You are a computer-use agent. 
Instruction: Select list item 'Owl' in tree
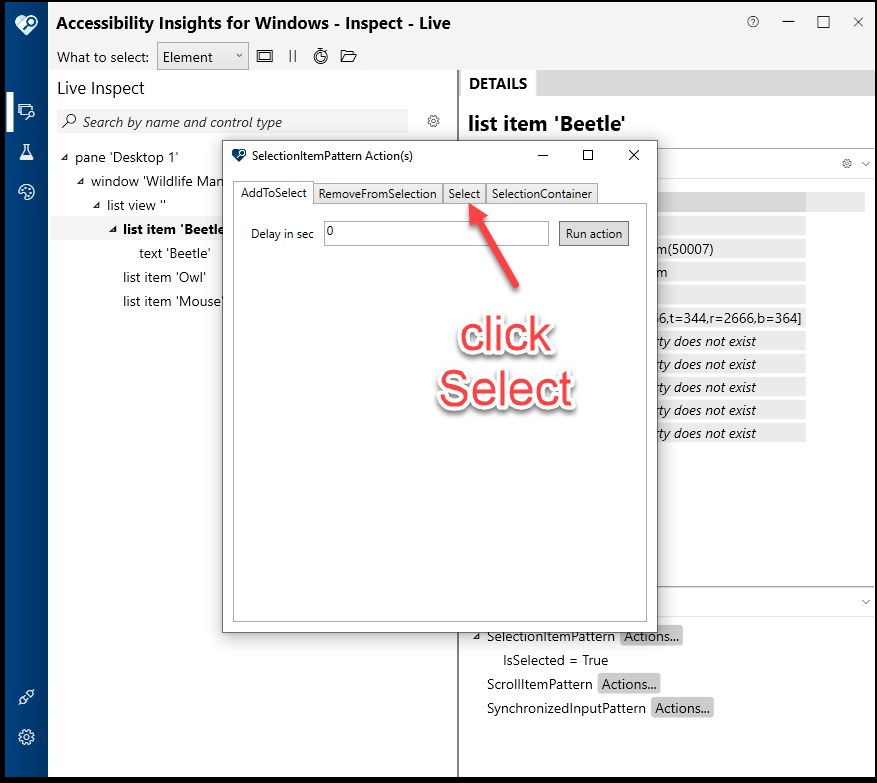[164, 277]
